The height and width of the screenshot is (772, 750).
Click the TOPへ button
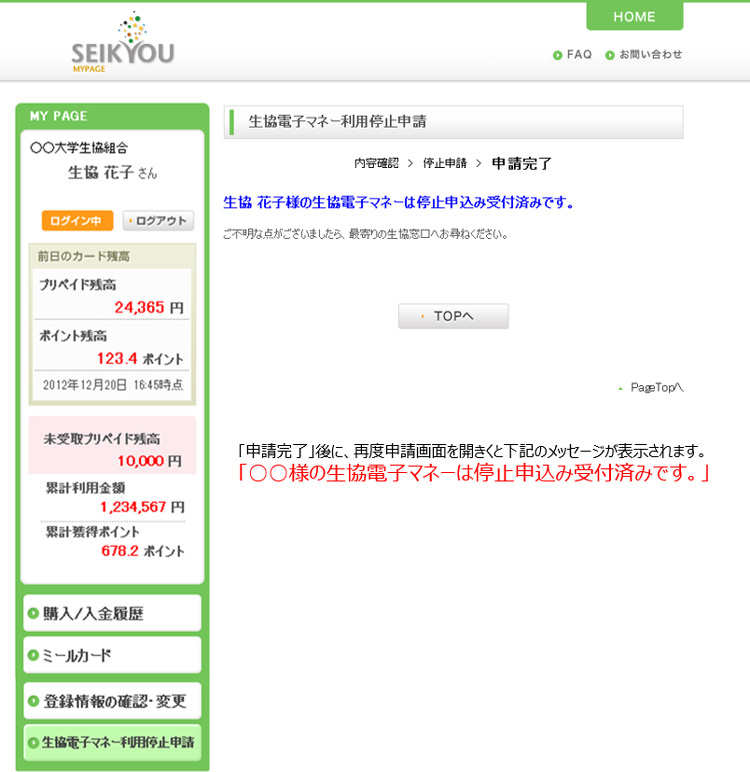click(453, 316)
